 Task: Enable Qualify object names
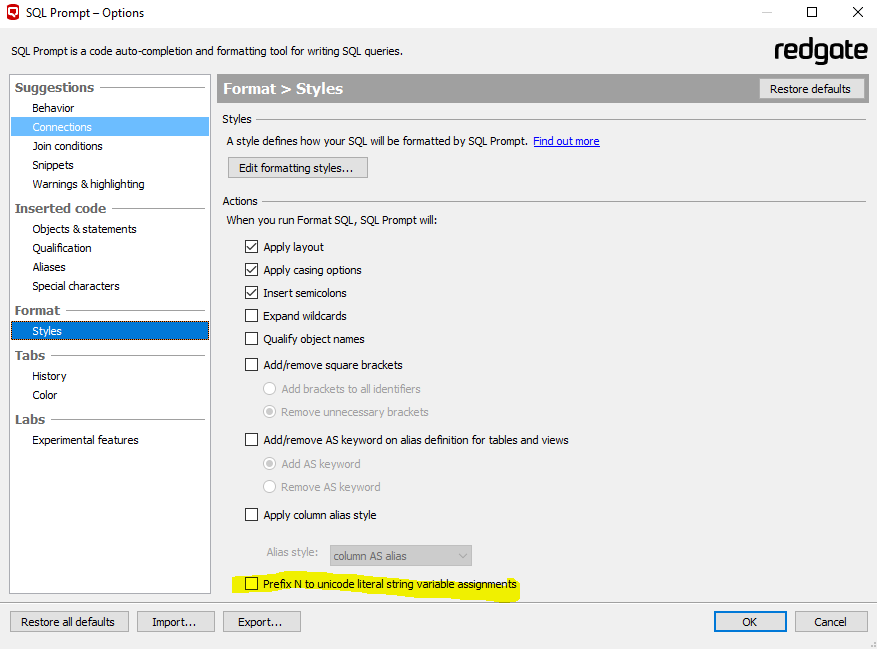[252, 338]
